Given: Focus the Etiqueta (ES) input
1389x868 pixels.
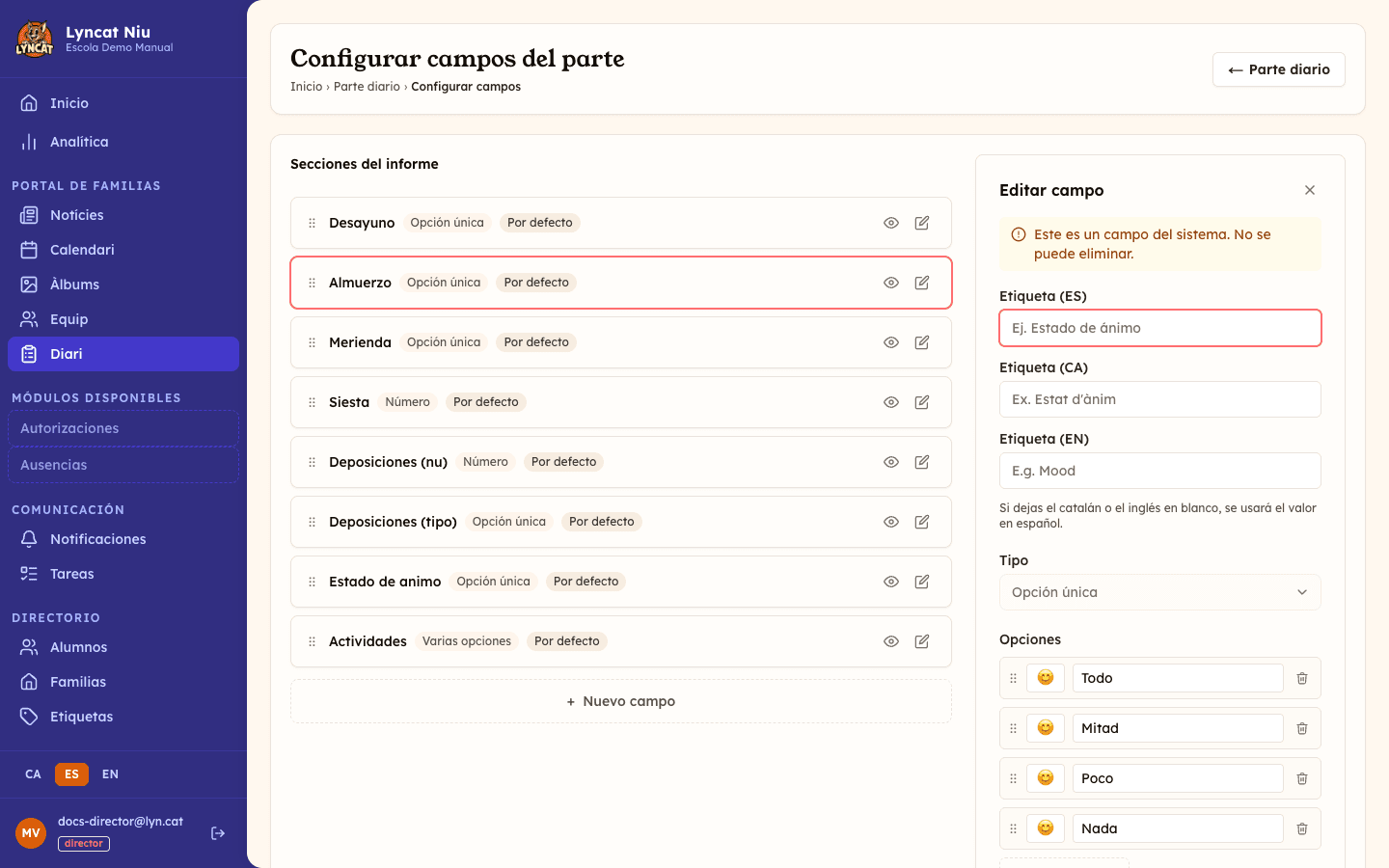Looking at the screenshot, I should coord(1160,328).
